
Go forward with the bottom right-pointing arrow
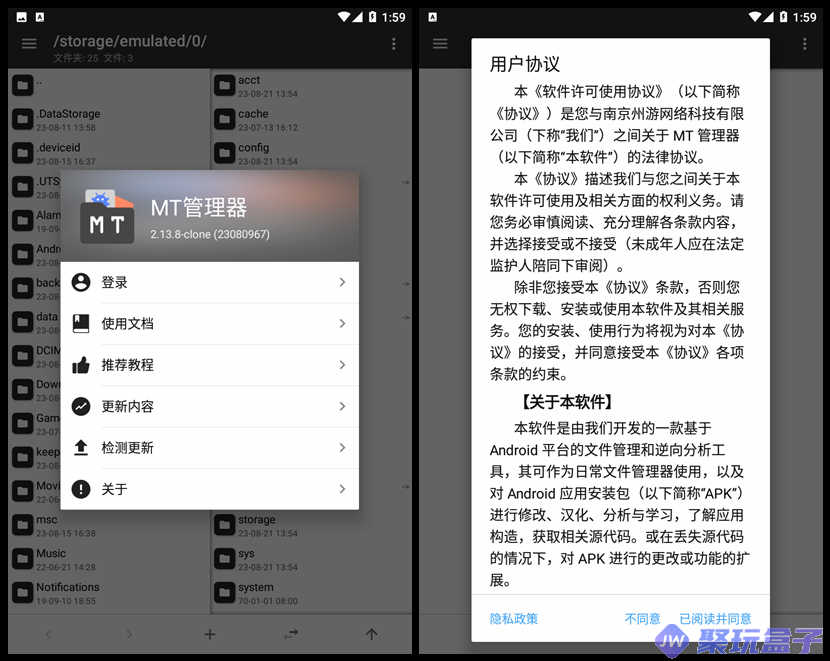(129, 634)
